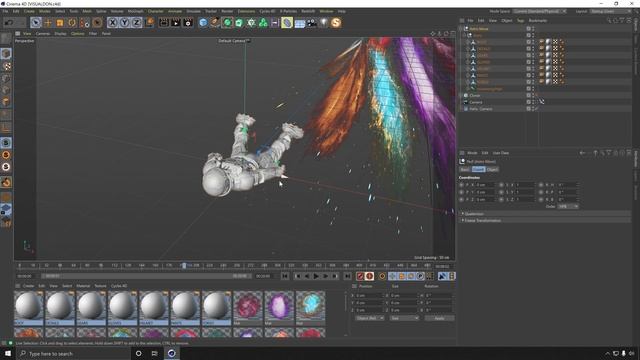
Task: Open the rotation Order dropdown
Action: pyautogui.click(x=568, y=207)
